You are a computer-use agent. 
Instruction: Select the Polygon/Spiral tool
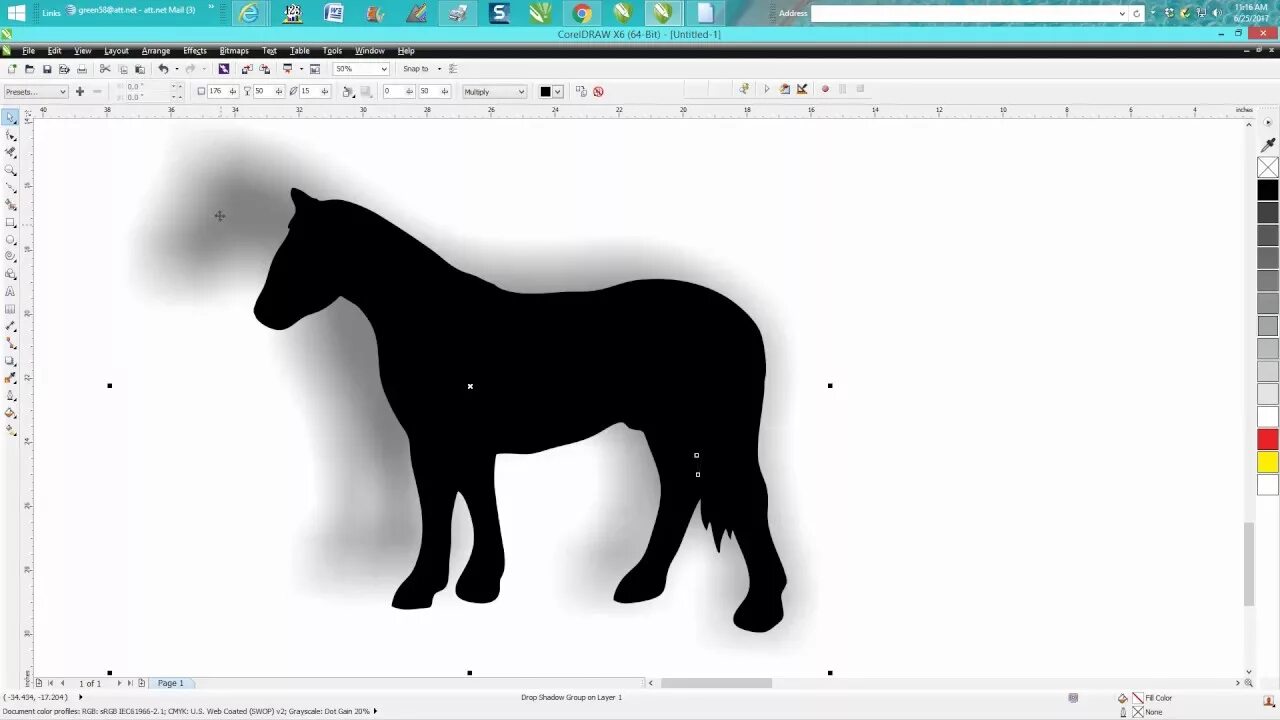10,256
